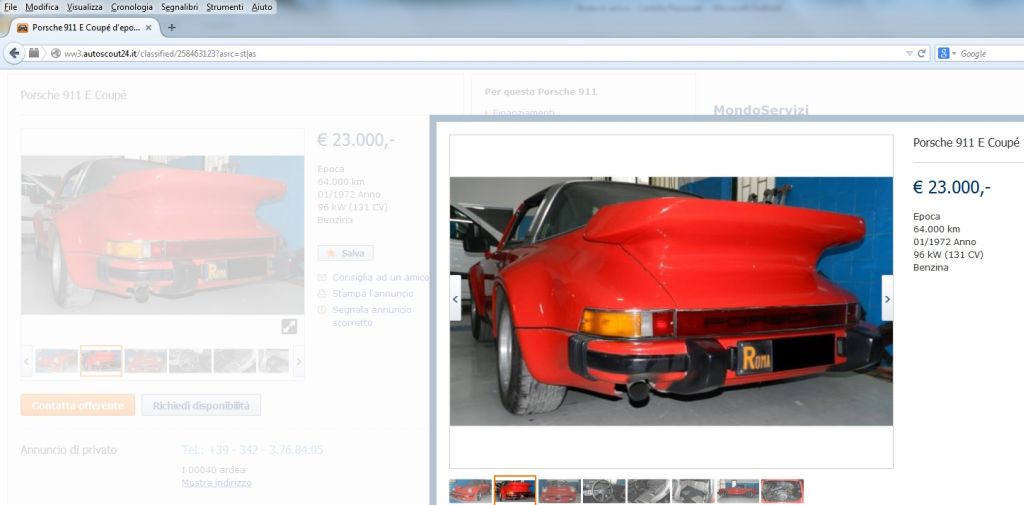
Task: Click the Annuncio di privato label
Action: click(69, 450)
